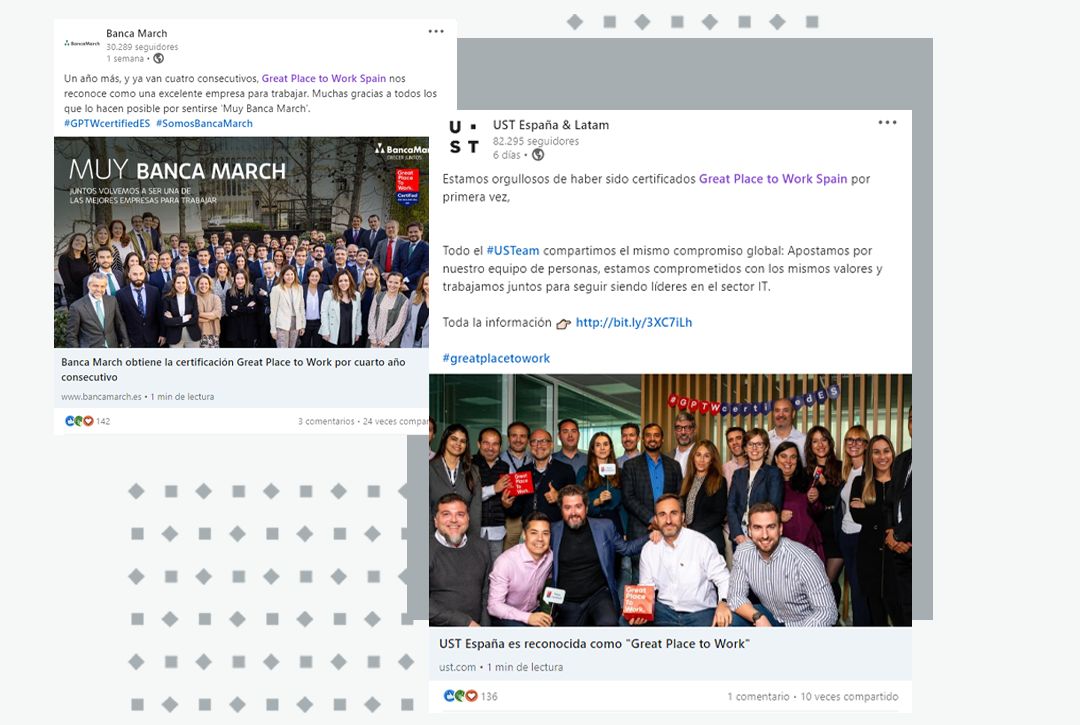Open the UST team group photo

coord(670,500)
